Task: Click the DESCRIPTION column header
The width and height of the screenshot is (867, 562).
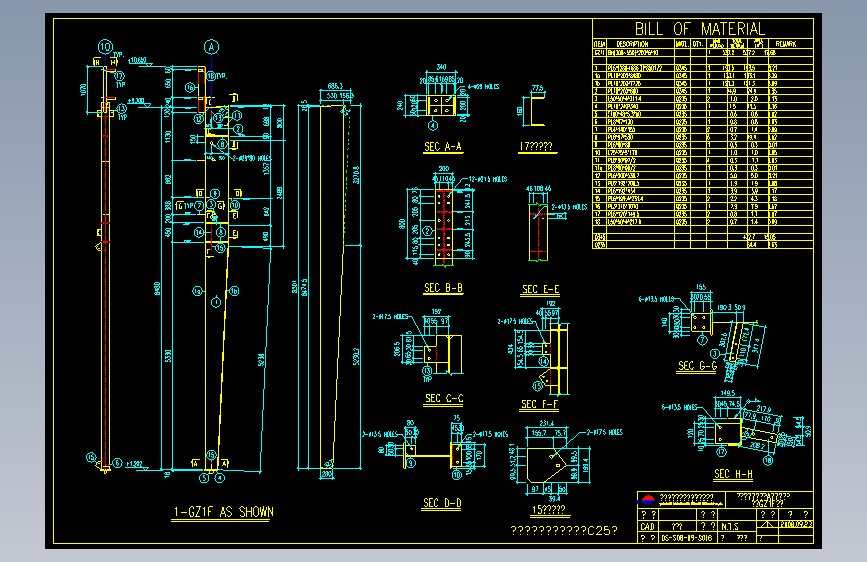Action: tap(632, 44)
